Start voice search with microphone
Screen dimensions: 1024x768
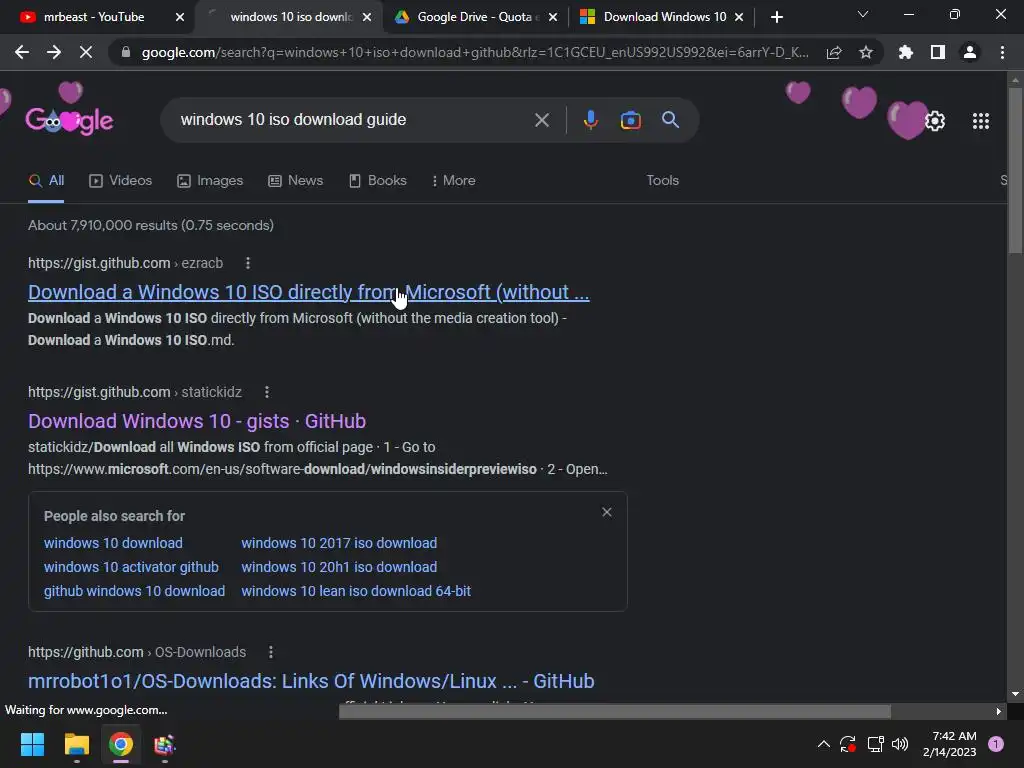[590, 120]
